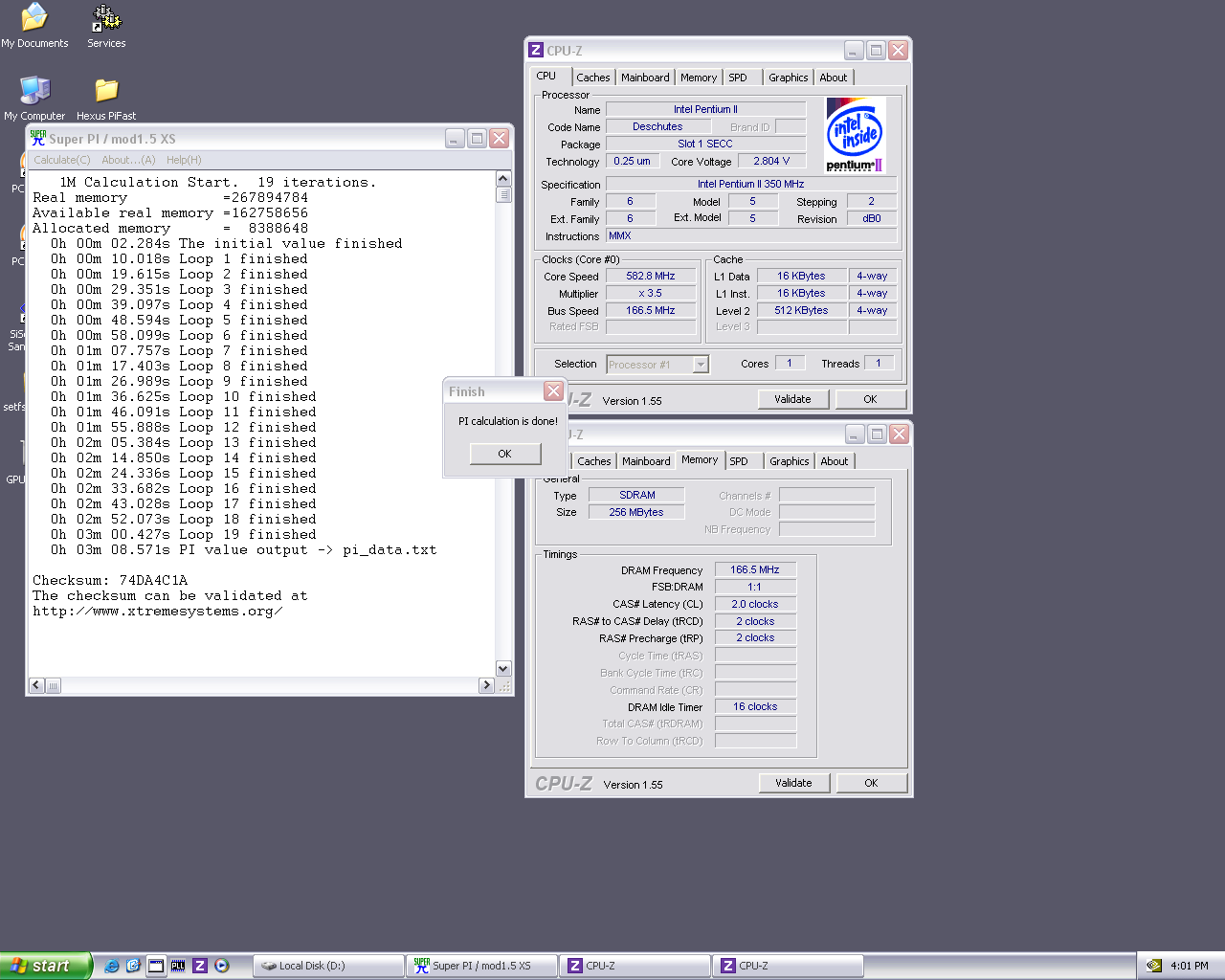
Task: Click the Super PI horizontal scrollbar right arrow
Action: (486, 685)
